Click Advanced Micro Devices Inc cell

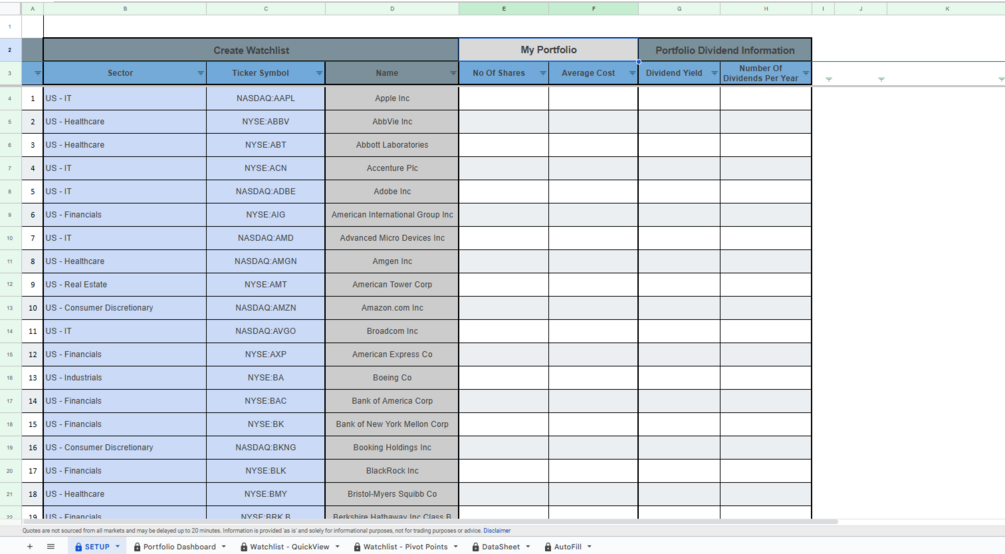click(392, 238)
